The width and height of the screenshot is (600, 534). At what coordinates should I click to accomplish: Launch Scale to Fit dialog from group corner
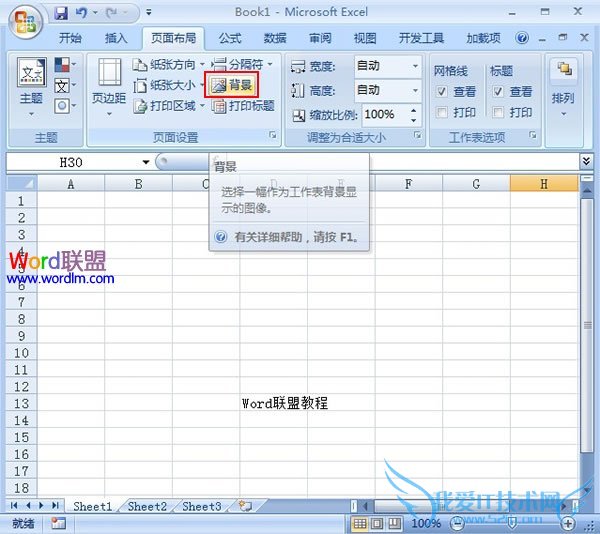coord(418,135)
